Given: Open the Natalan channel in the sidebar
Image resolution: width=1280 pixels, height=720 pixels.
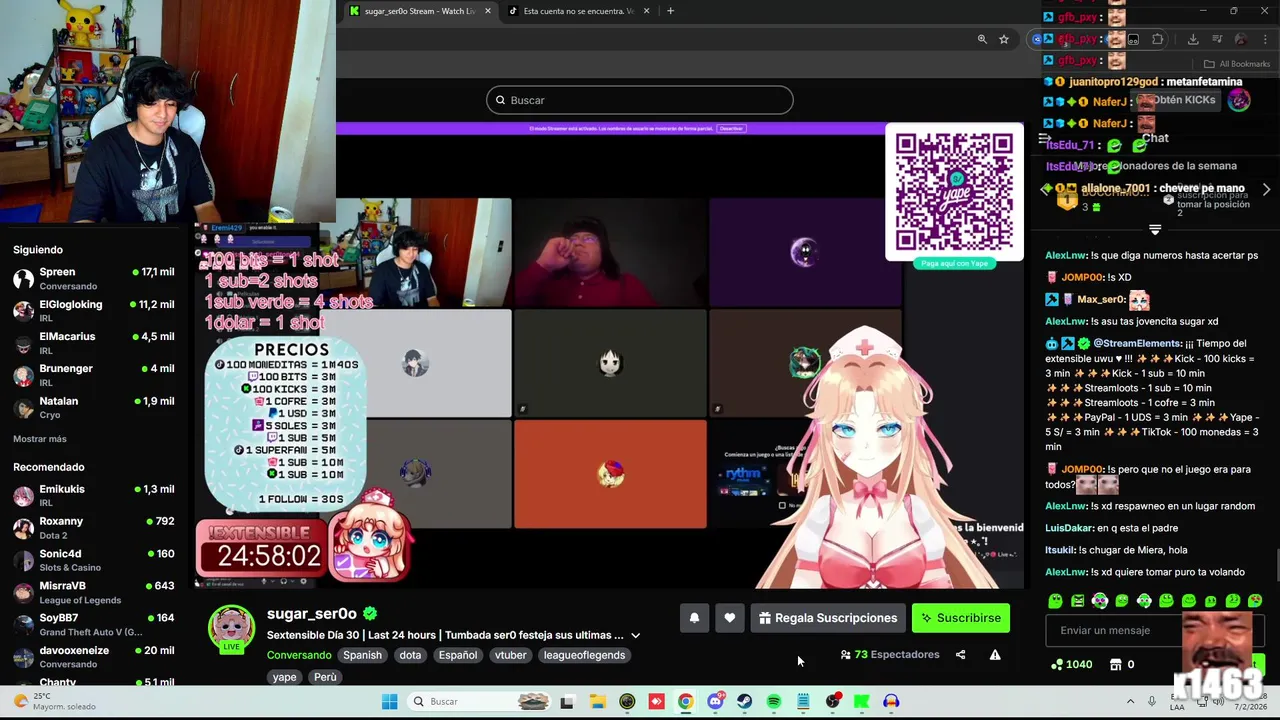Looking at the screenshot, I should [x=93, y=407].
